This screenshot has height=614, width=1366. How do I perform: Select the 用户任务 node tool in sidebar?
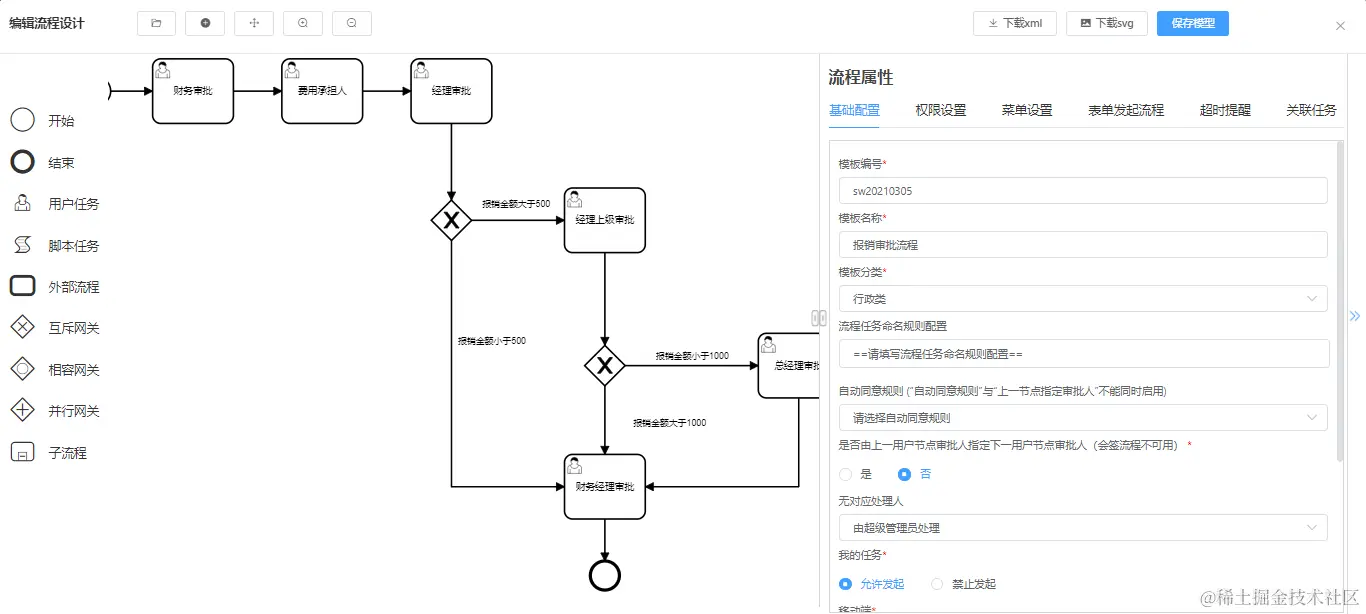pyautogui.click(x=22, y=203)
